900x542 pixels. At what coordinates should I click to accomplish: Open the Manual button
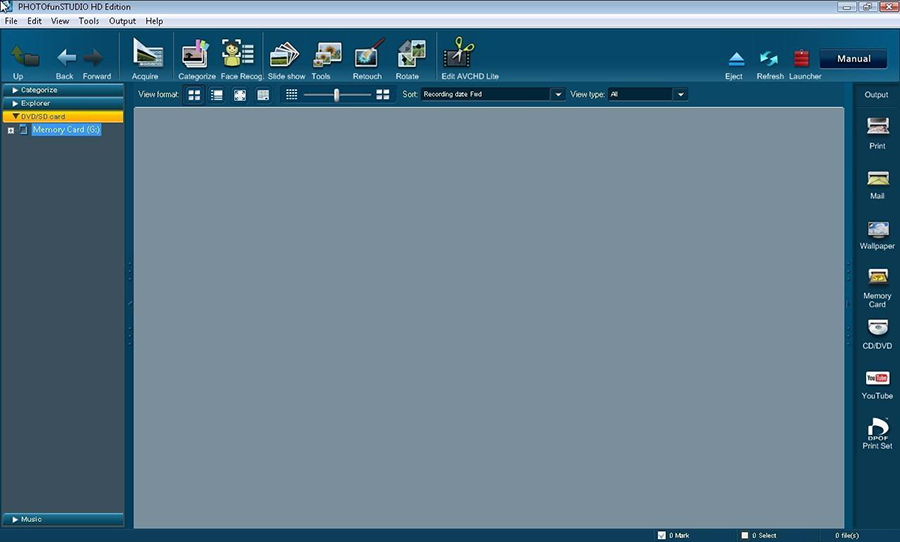854,59
